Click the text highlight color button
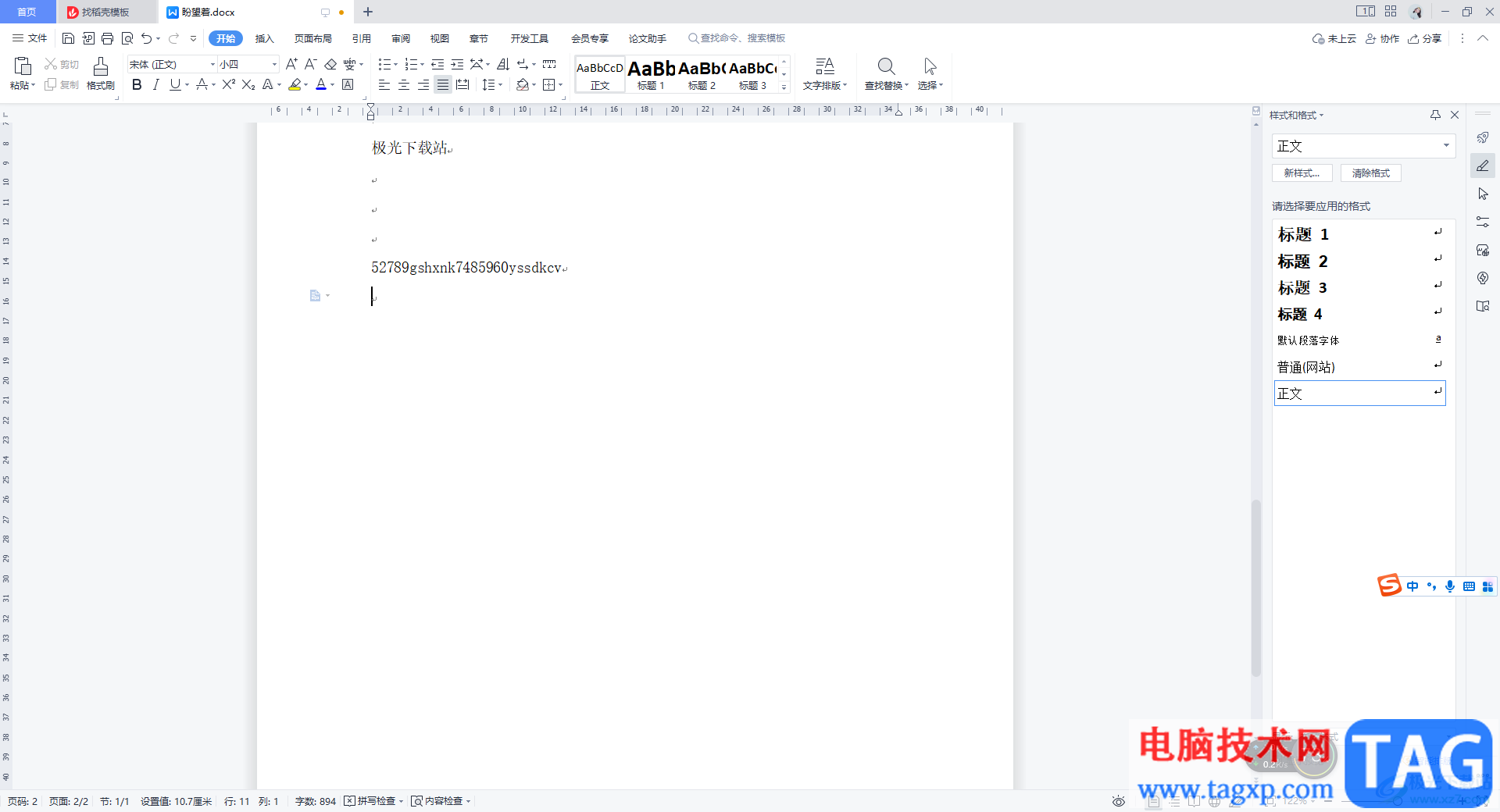Viewport: 1500px width, 812px height. pyautogui.click(x=295, y=84)
